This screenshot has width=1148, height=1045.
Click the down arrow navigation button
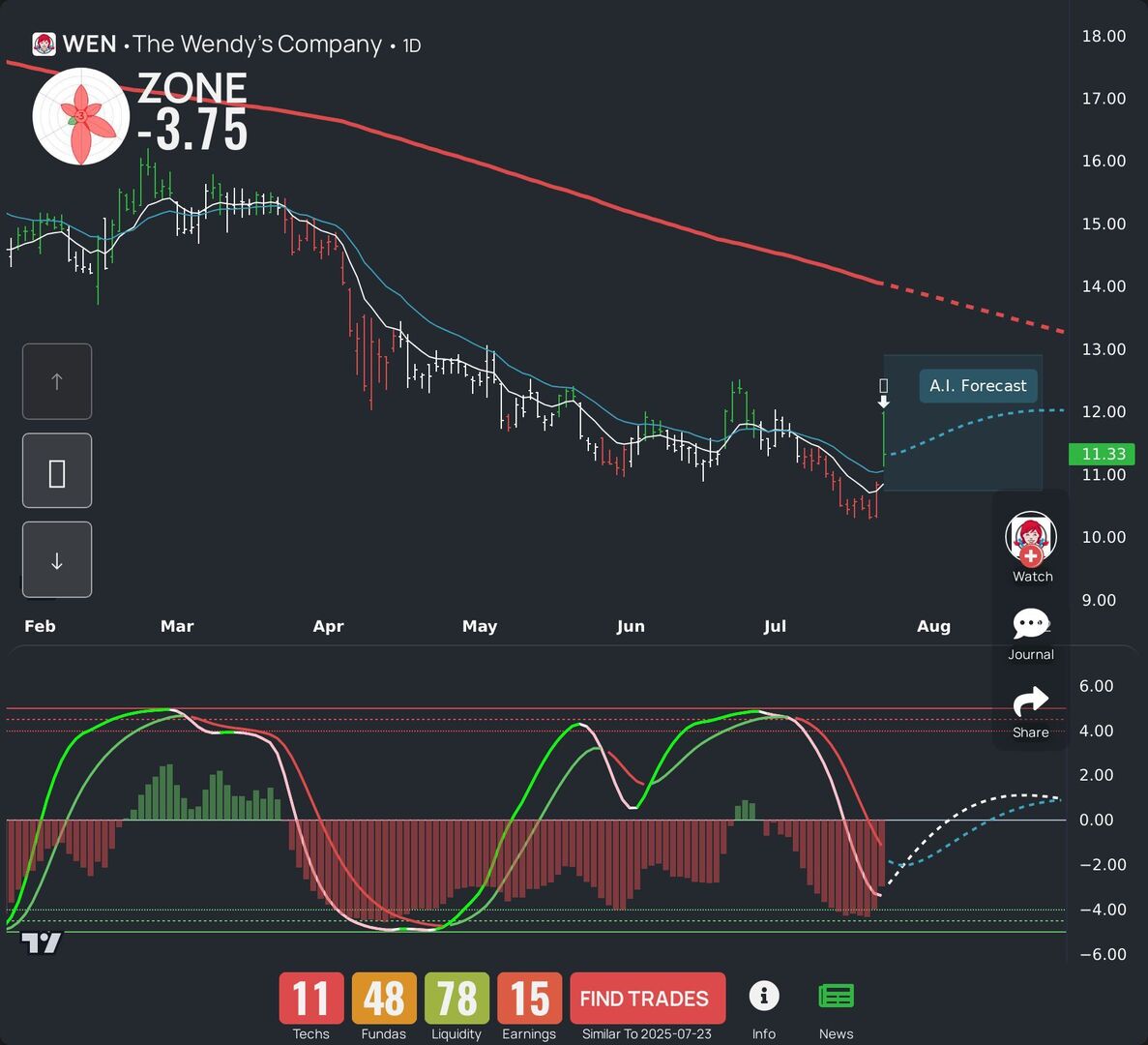coord(57,560)
